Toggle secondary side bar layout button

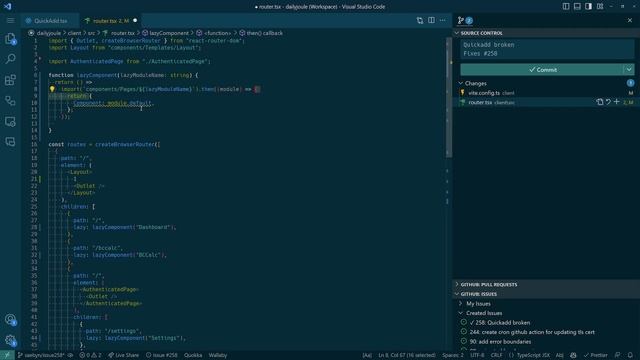click(x=588, y=7)
